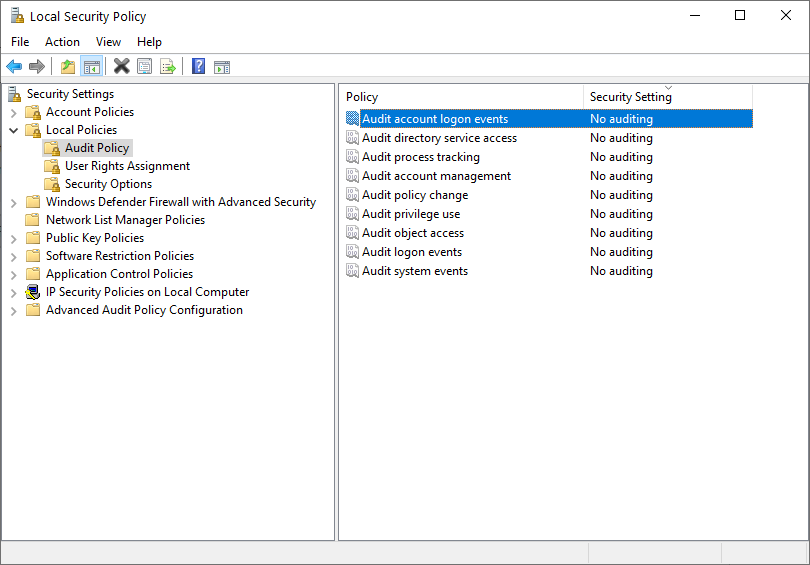810x565 pixels.
Task: Click the Export List toolbar icon
Action: tap(168, 66)
